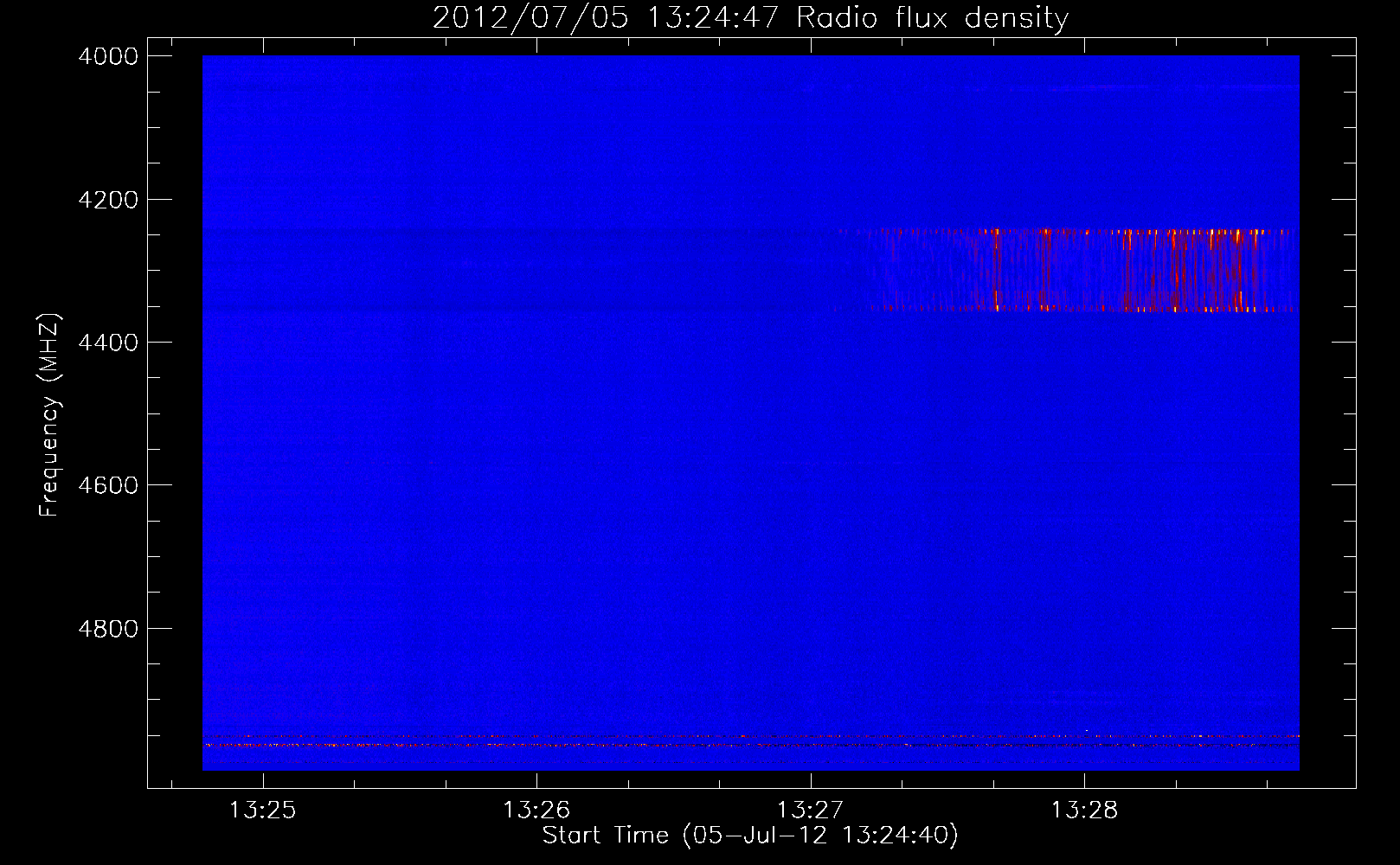The width and height of the screenshot is (1400, 865).
Task: Click the 'Start Time (05-Jul-12 13:24:40)' axis label
Action: point(750,836)
